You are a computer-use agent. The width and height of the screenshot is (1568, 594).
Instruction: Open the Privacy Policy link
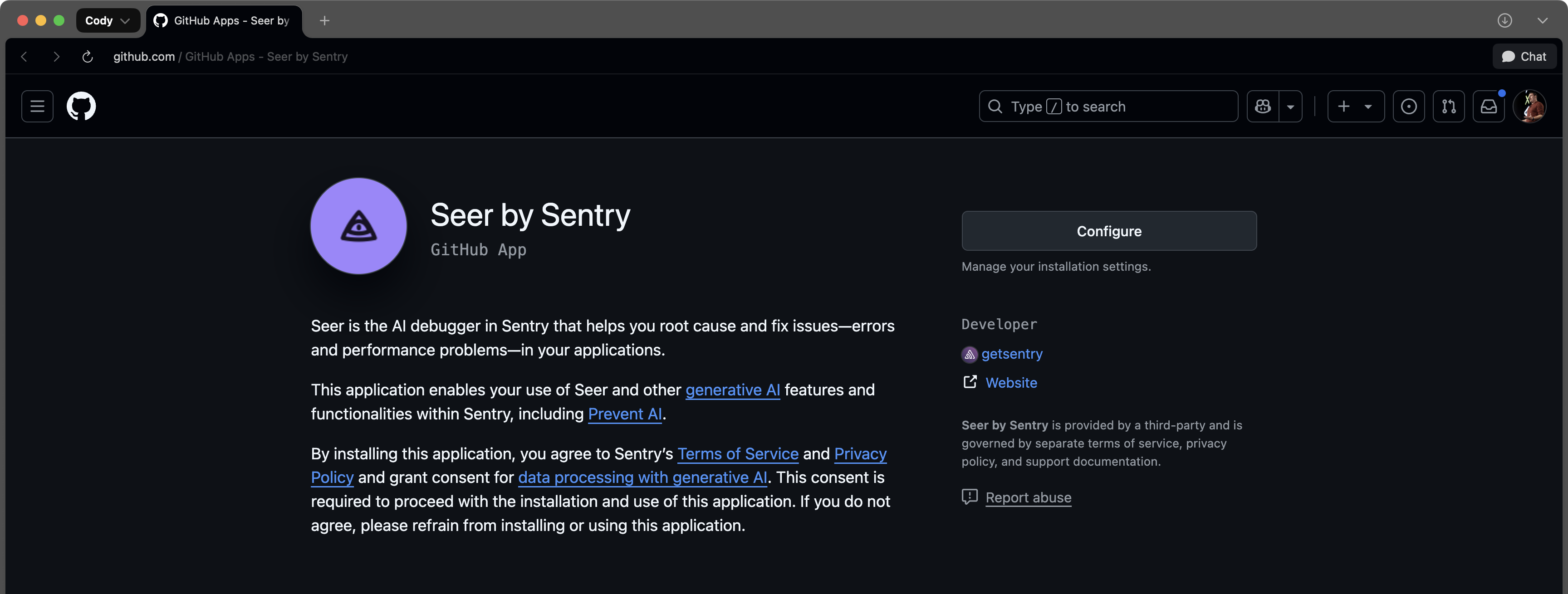pos(860,453)
